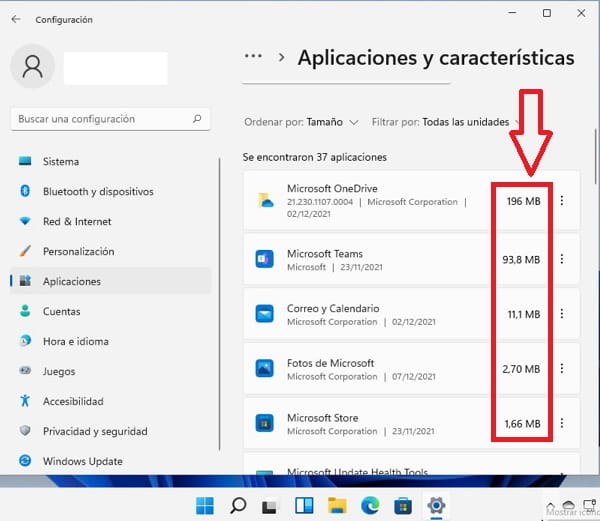
Task: Click the Microsoft Store app icon in list
Action: [x=265, y=423]
